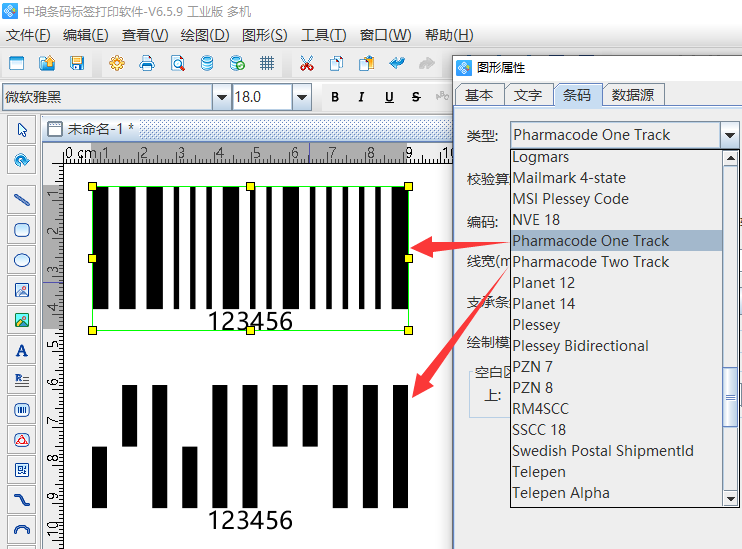Open the 帮助(H) menu
The width and height of the screenshot is (742, 549).
[449, 35]
